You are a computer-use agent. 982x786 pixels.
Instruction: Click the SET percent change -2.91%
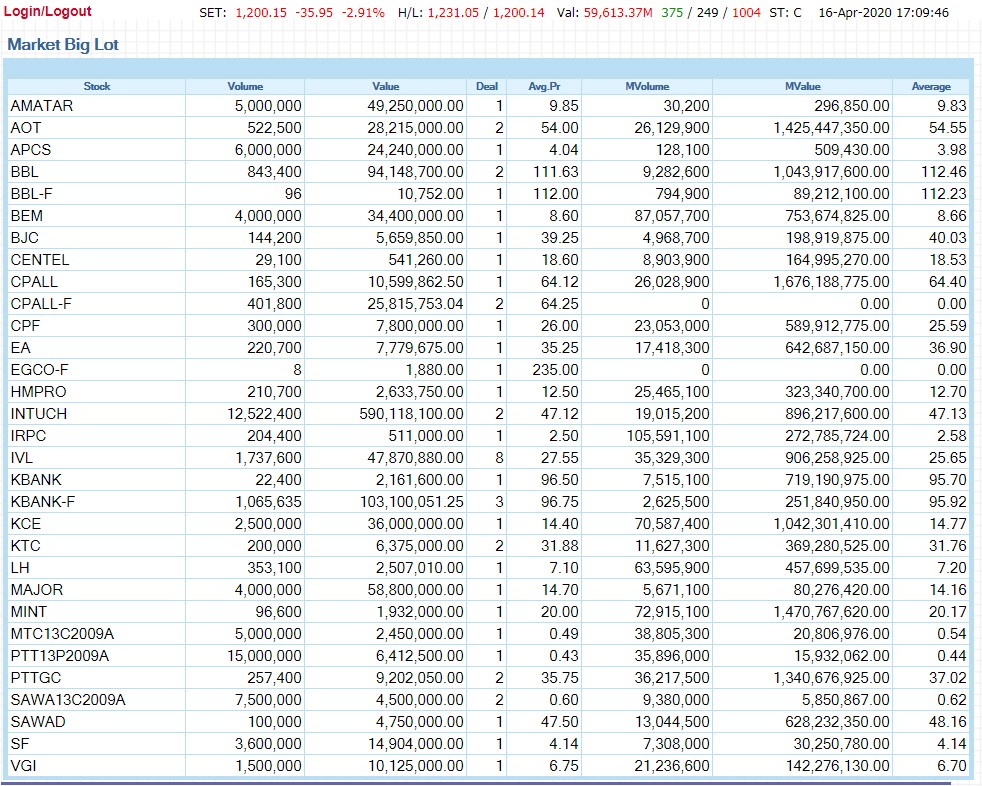coord(363,13)
